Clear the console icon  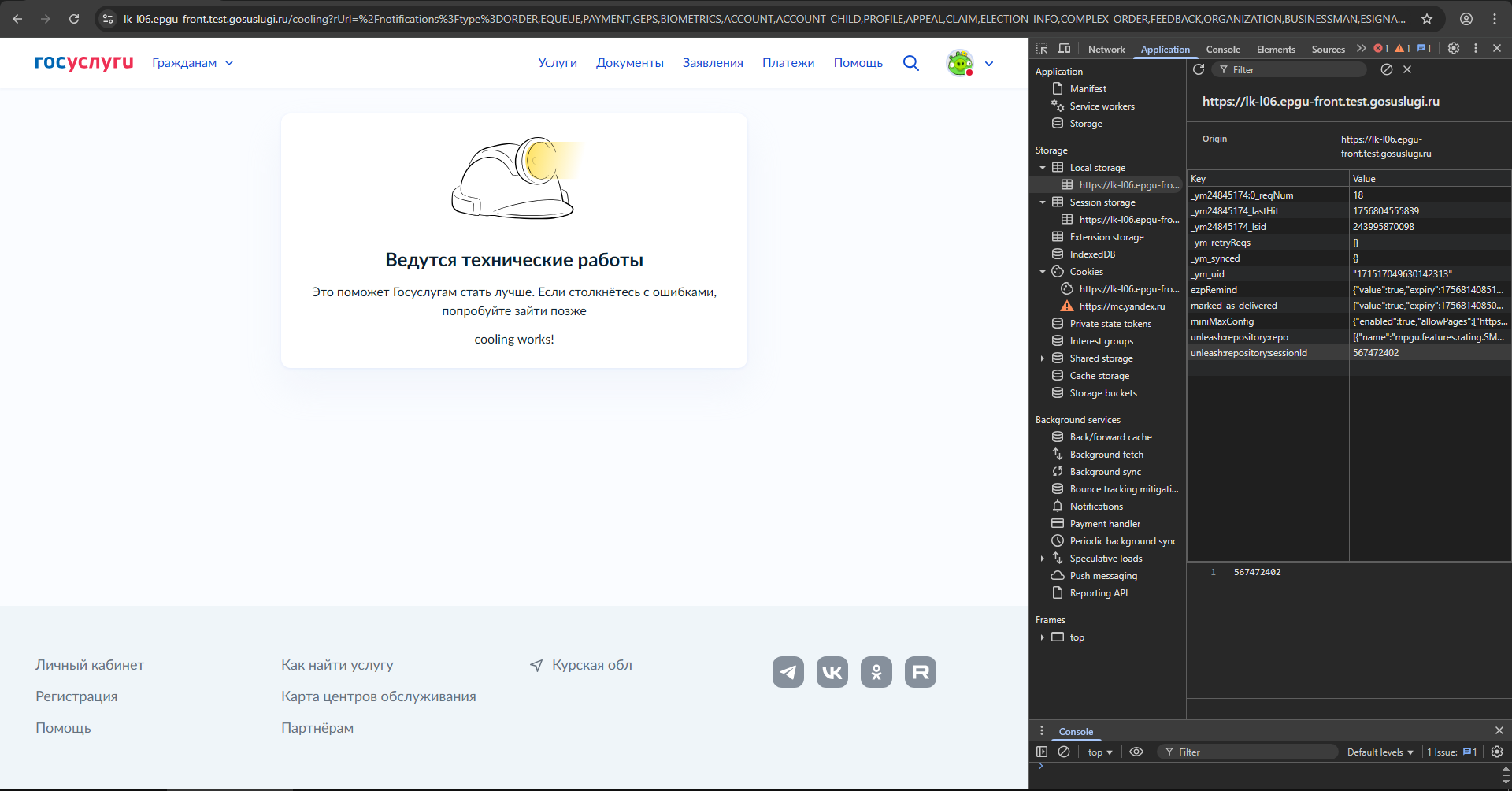[x=1064, y=752]
